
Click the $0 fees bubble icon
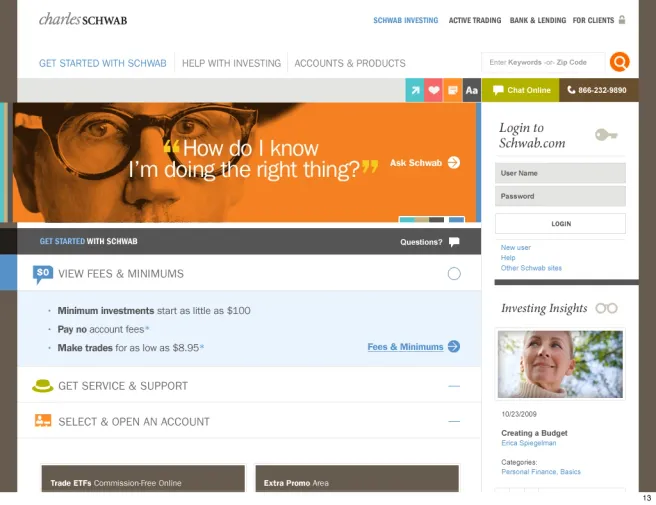[43, 274]
